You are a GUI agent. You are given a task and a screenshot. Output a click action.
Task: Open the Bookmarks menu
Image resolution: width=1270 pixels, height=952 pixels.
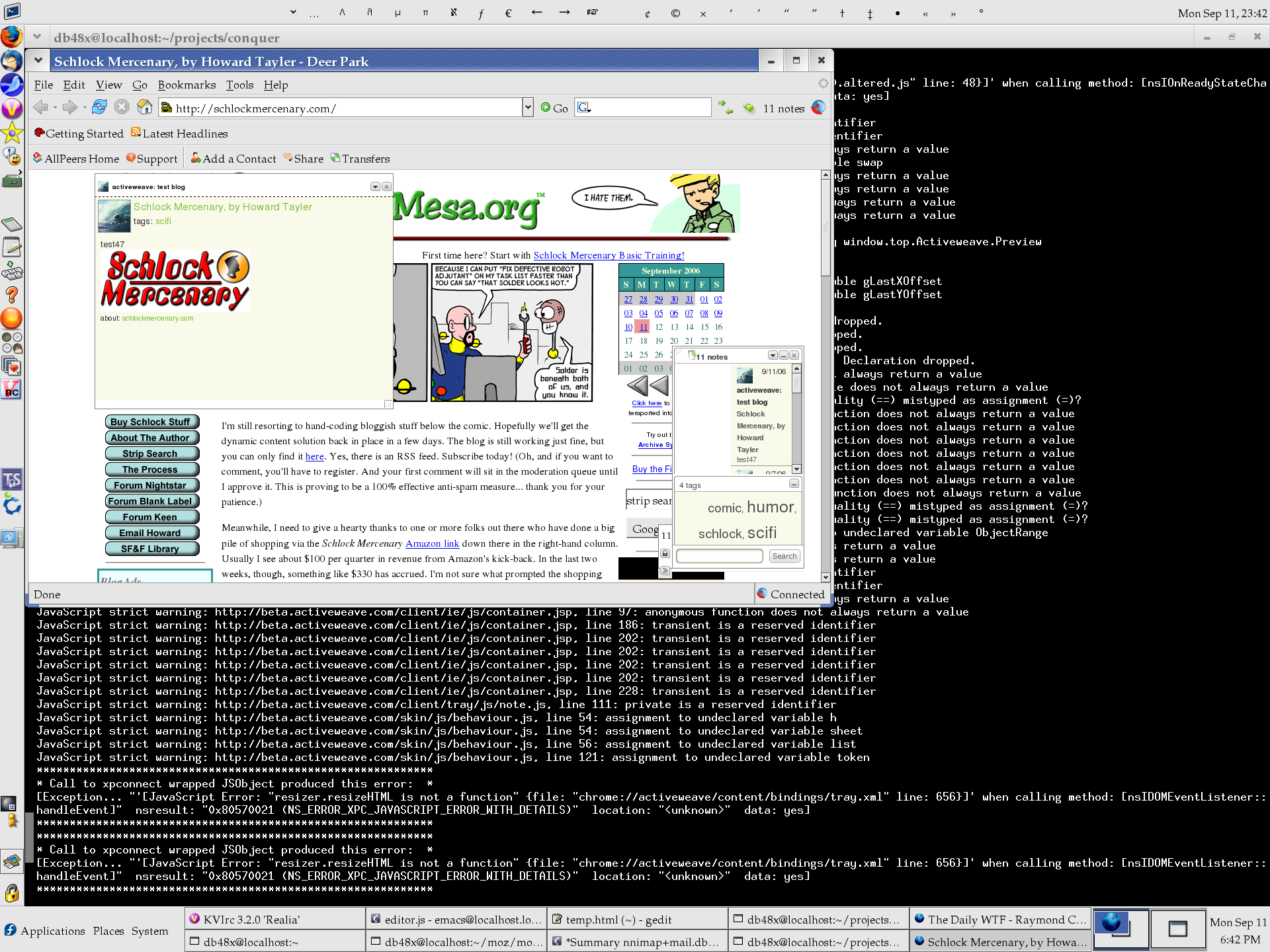click(x=187, y=85)
